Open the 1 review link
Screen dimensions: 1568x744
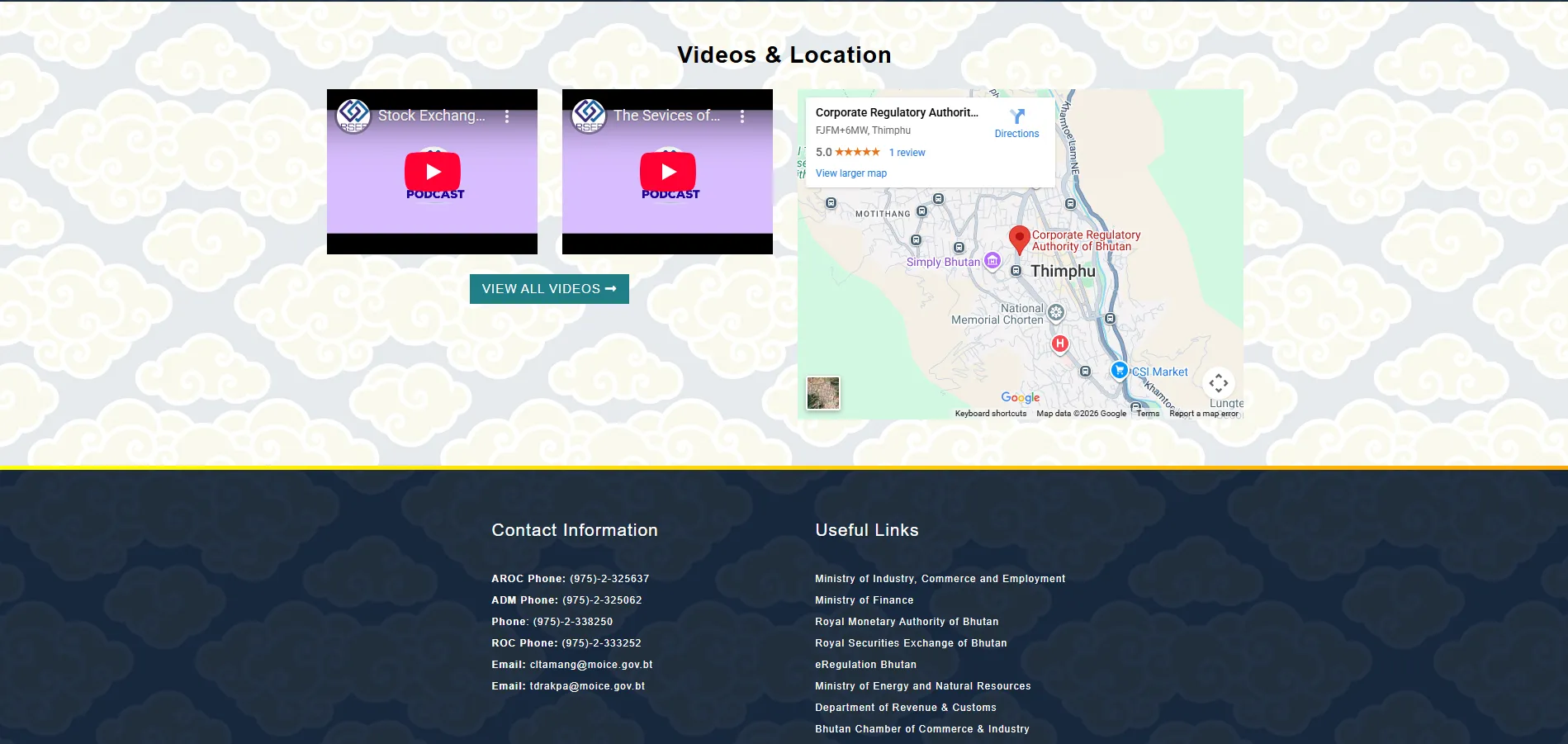[907, 153]
